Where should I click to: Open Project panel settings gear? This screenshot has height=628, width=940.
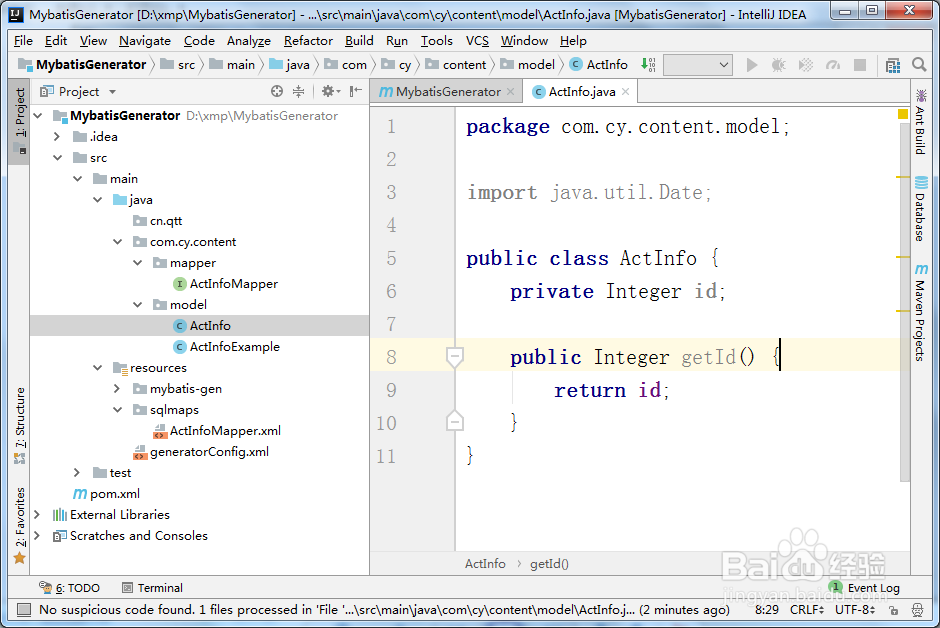pos(330,91)
